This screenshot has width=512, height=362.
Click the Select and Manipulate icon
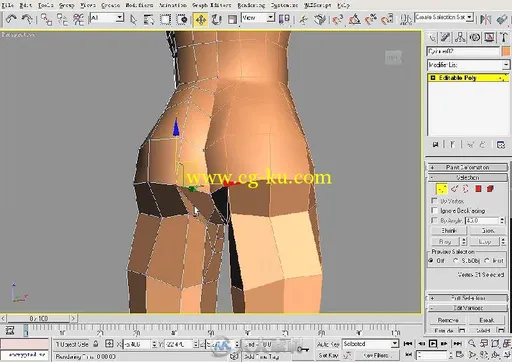pos(303,20)
